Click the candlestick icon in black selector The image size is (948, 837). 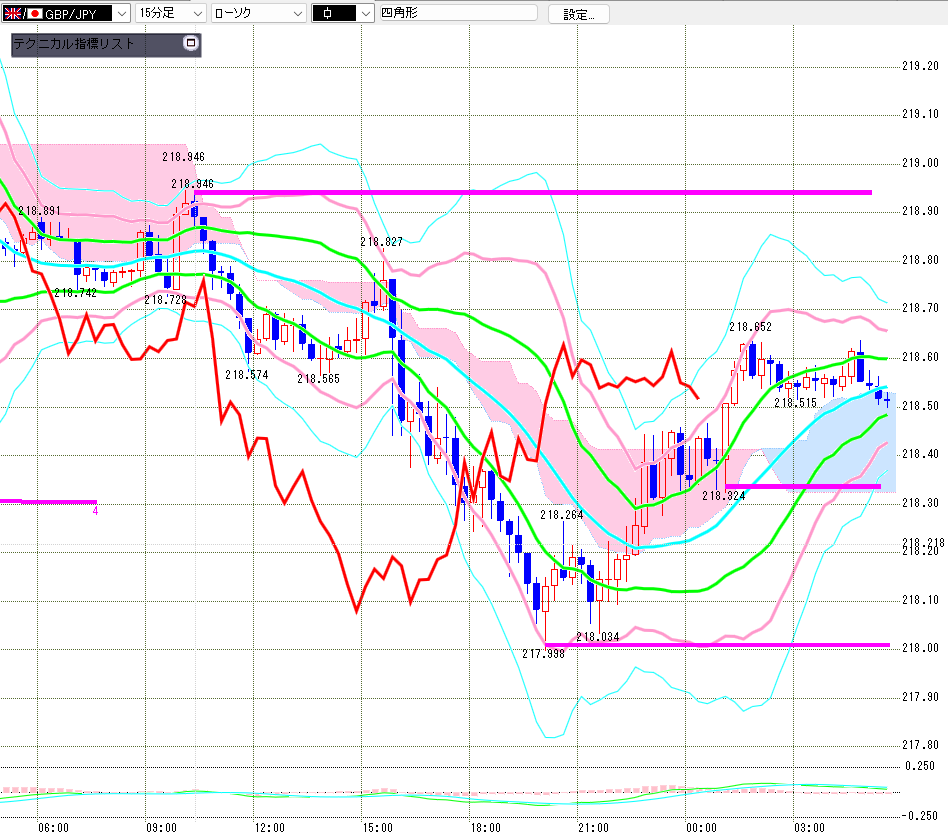(327, 13)
